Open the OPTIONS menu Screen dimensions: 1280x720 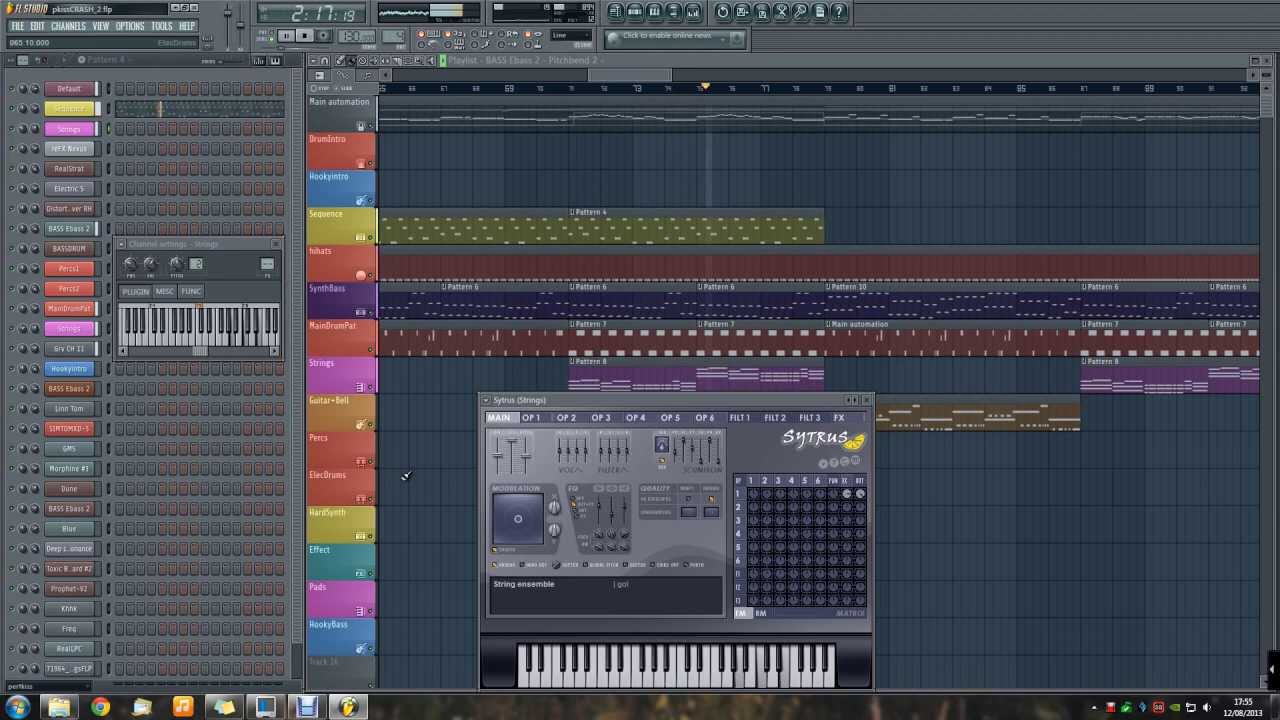point(130,26)
